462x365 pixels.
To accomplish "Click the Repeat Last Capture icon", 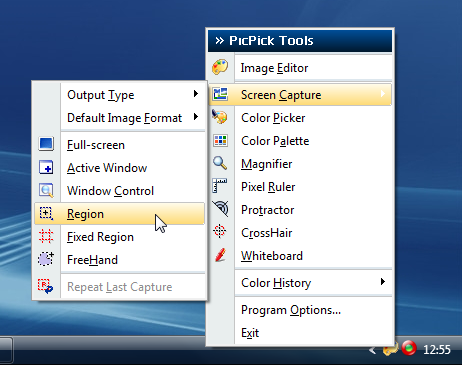I will (45, 286).
